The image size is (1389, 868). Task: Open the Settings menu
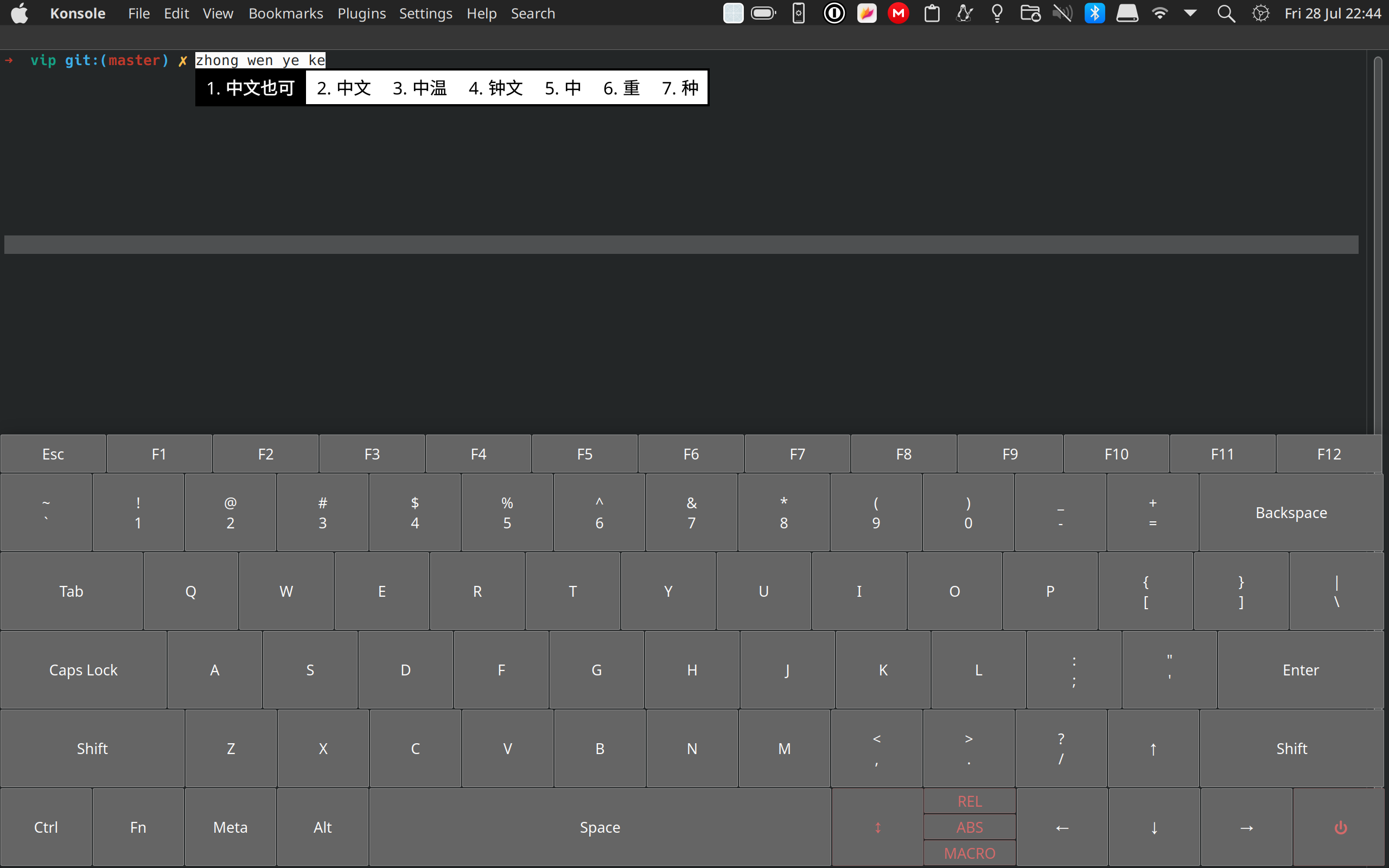[425, 13]
